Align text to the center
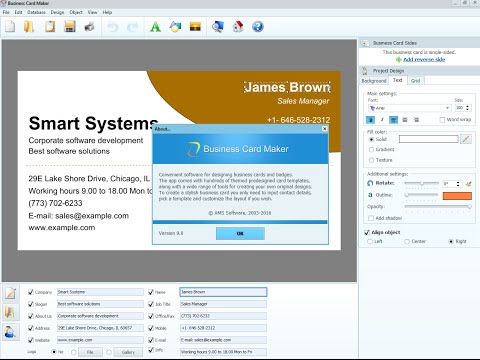This screenshot has height=360, width=480. pos(405,120)
